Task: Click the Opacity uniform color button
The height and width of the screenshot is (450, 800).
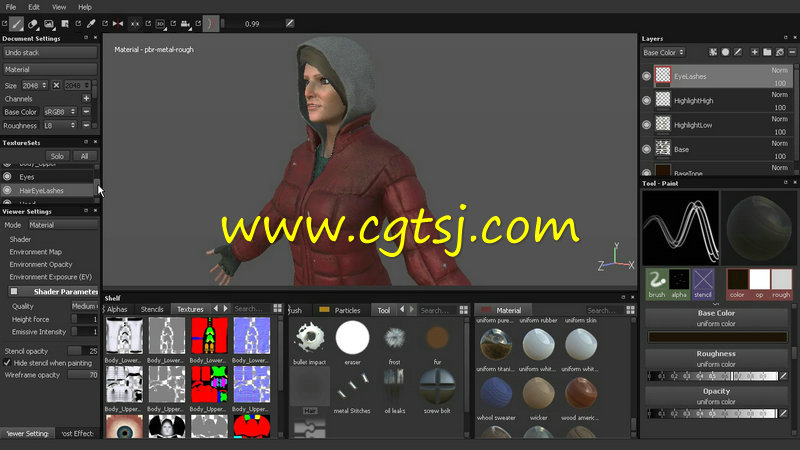Action: [x=716, y=396]
